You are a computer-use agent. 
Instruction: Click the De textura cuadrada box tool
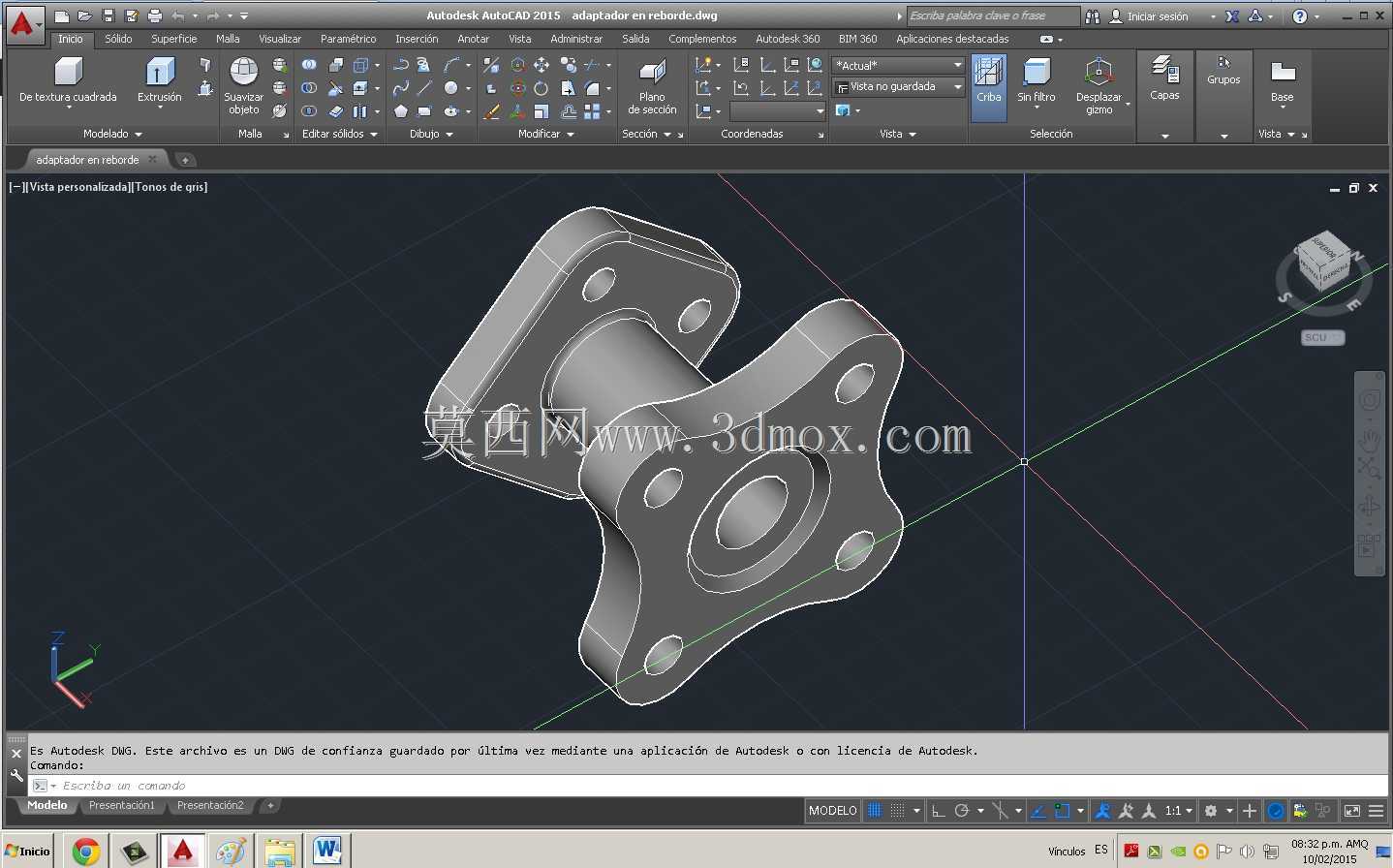tap(68, 81)
